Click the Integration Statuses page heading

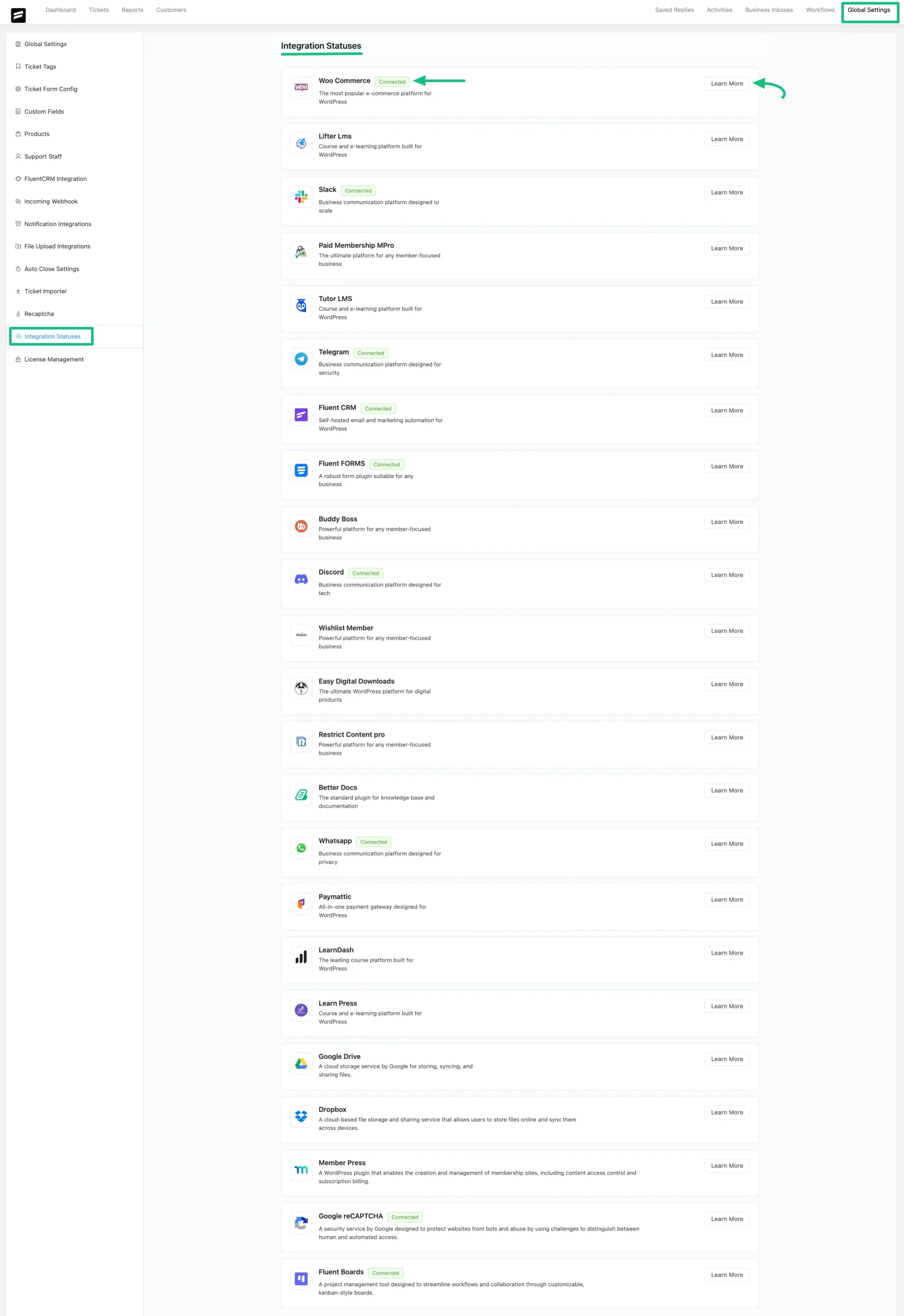[321, 46]
